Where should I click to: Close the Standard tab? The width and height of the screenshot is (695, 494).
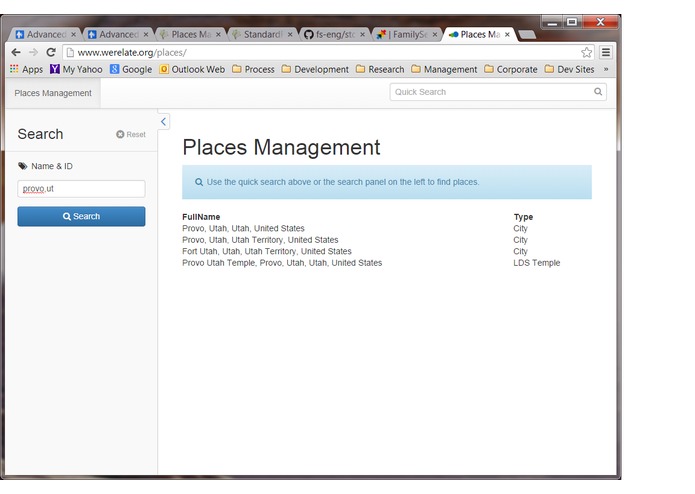(x=290, y=34)
